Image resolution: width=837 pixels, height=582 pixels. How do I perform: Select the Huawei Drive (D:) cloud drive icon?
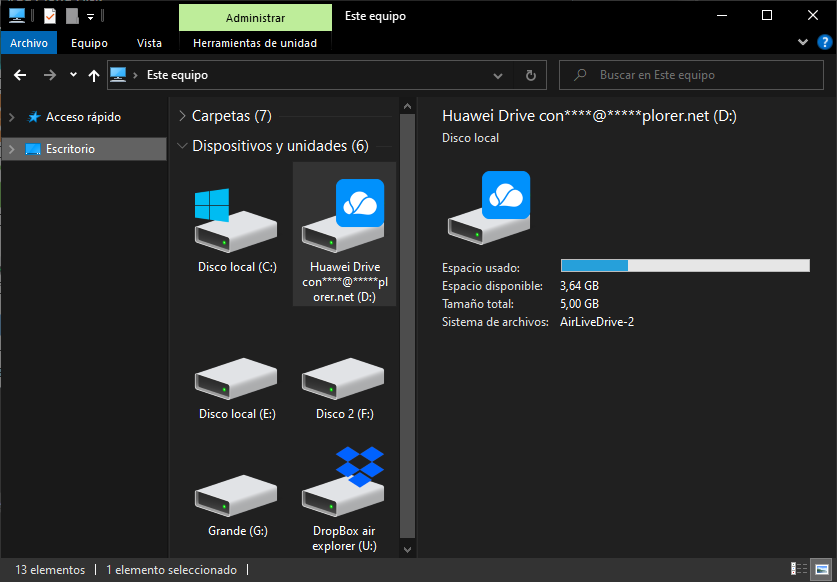(344, 234)
